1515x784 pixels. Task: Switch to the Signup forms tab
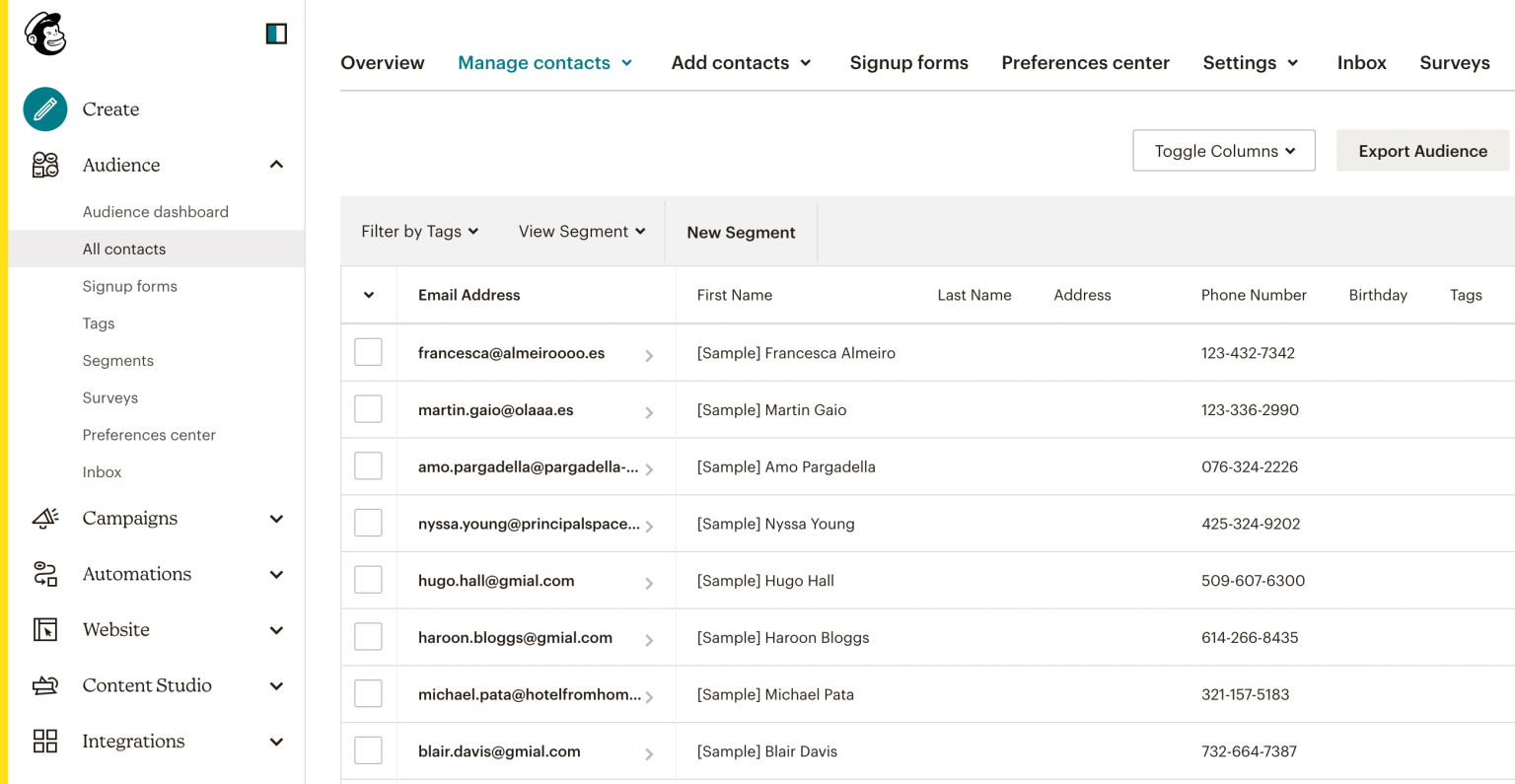(907, 62)
